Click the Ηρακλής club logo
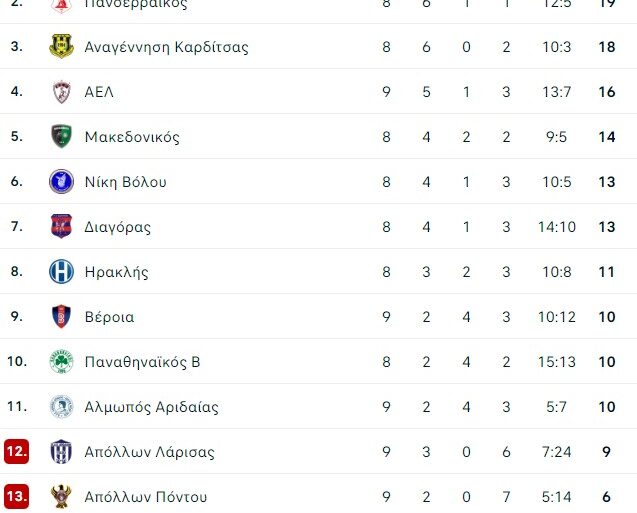The image size is (637, 513). [x=61, y=272]
